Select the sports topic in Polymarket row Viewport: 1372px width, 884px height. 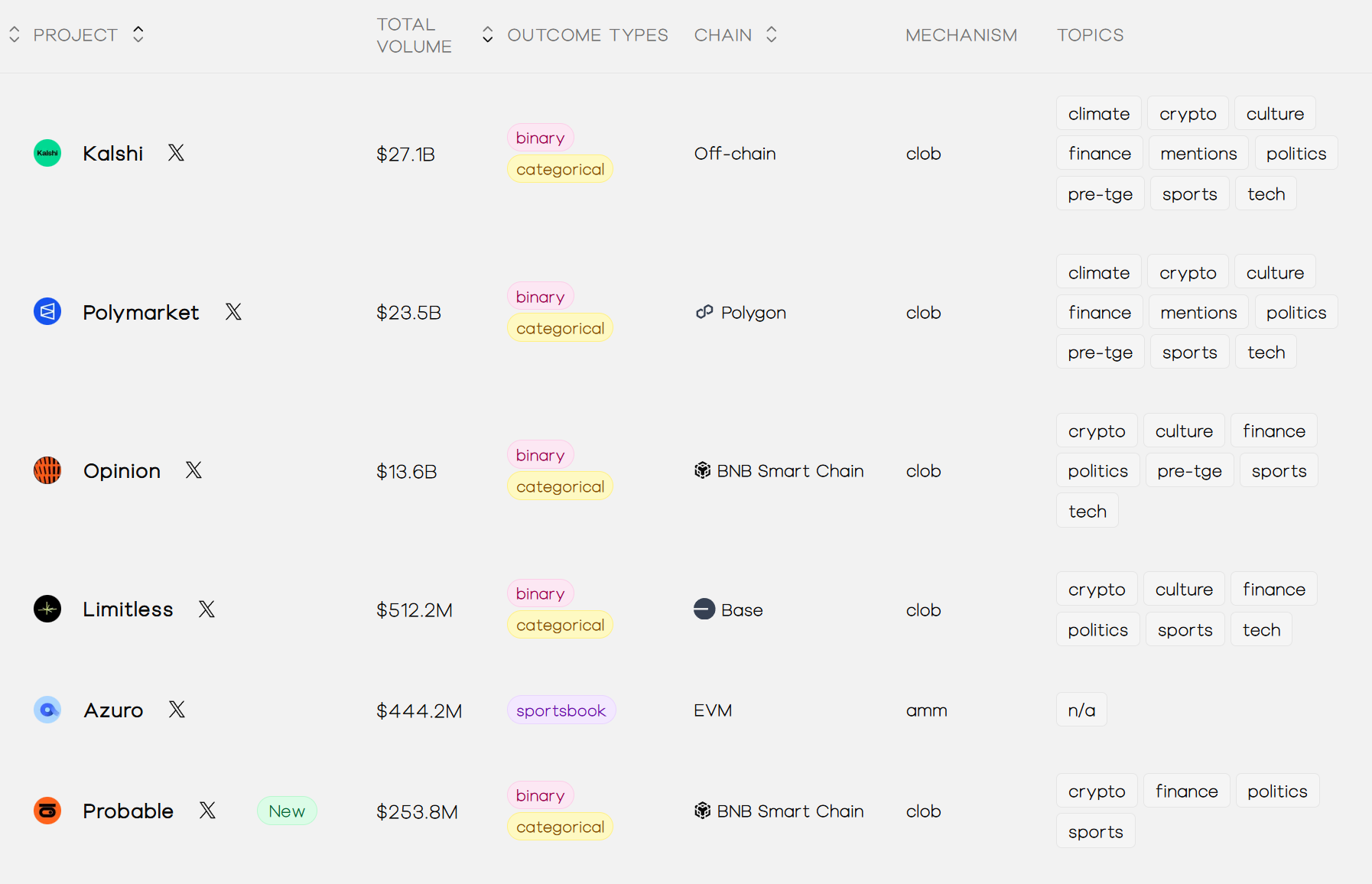(x=1190, y=352)
